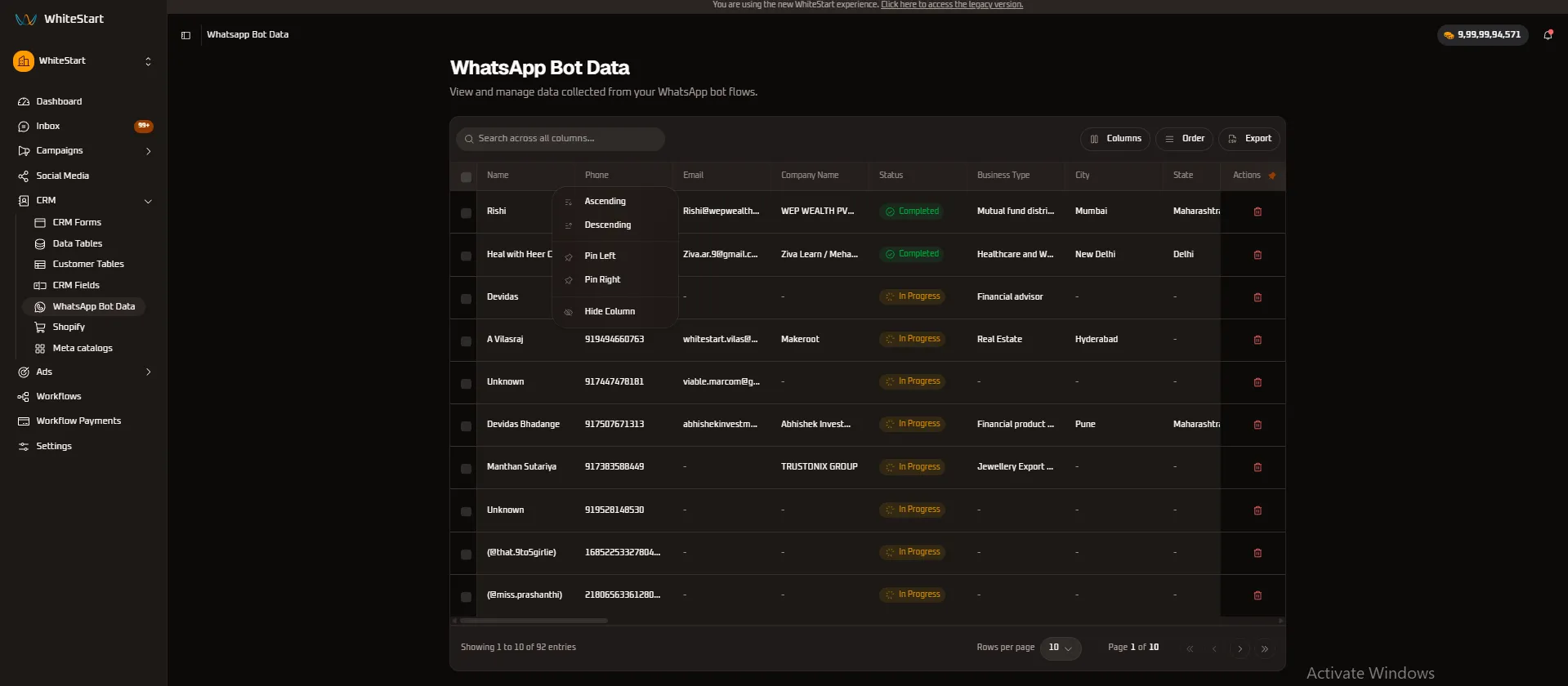Toggle the sidebar panel icon
The width and height of the screenshot is (1568, 686).
click(x=185, y=35)
